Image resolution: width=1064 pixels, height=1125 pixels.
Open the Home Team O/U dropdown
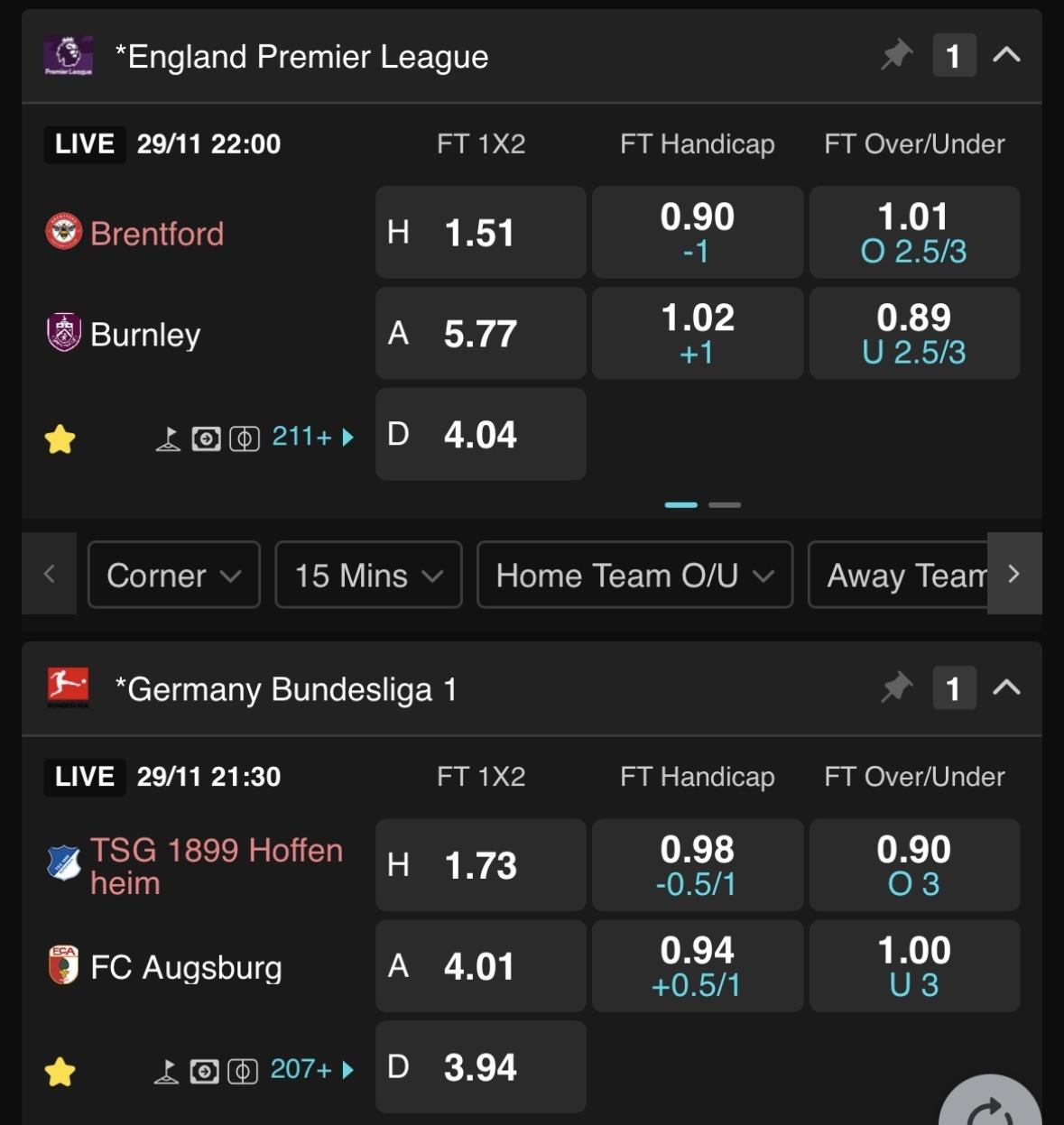click(634, 575)
